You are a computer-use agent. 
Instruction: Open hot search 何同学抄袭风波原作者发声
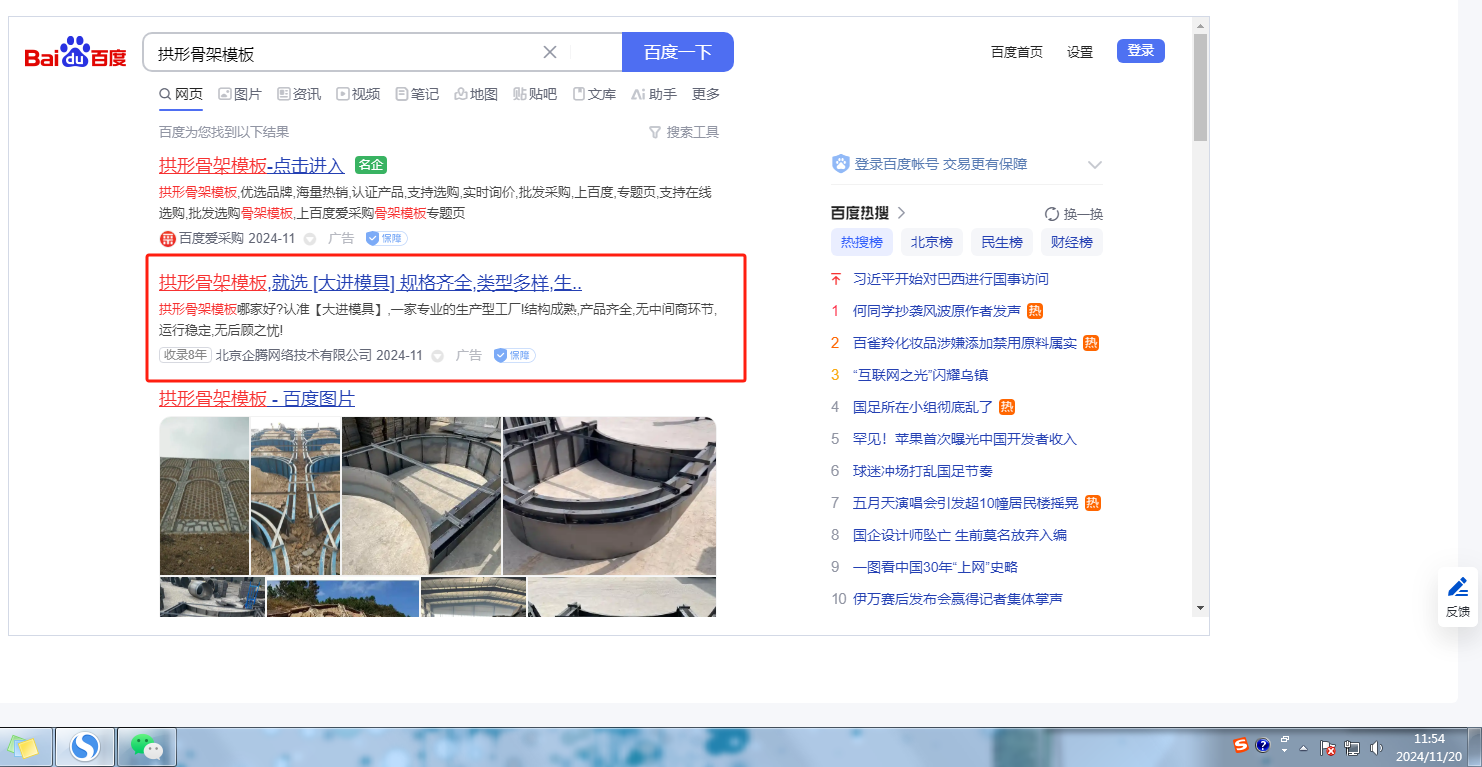pyautogui.click(x=937, y=311)
